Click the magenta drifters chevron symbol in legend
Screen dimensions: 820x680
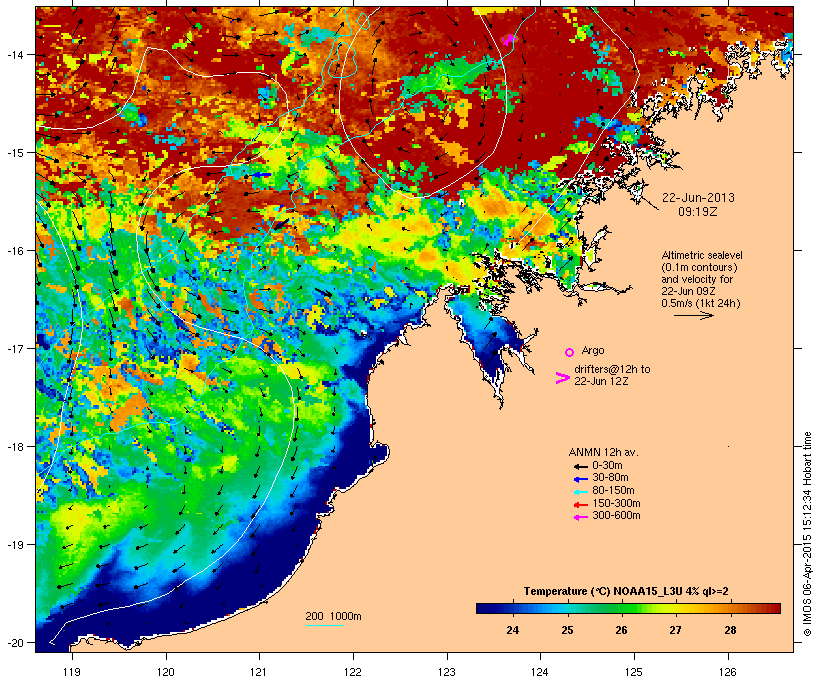(562, 378)
